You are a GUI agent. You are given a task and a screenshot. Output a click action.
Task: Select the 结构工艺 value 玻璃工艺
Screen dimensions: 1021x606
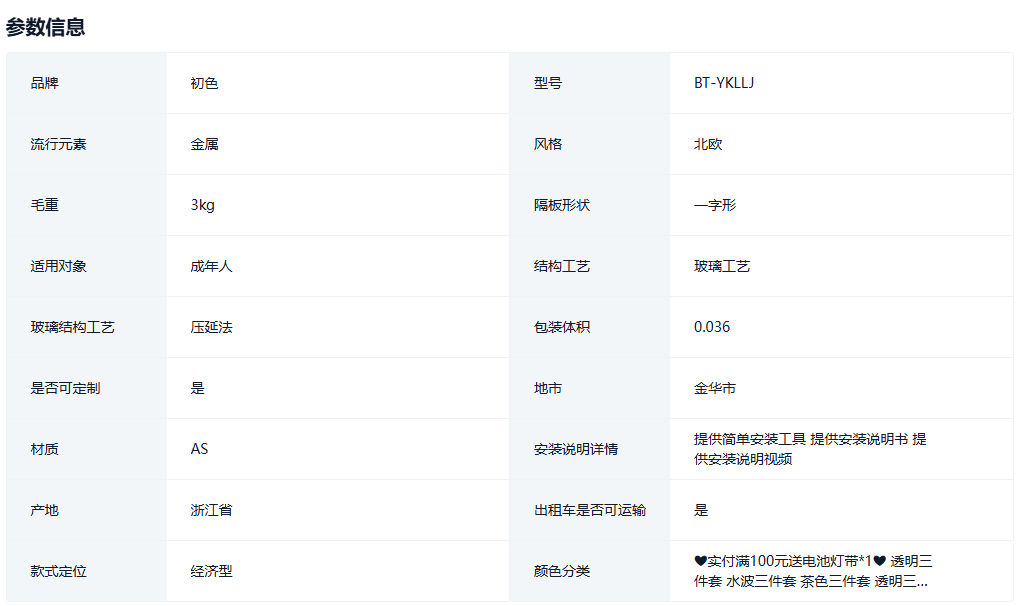coord(722,266)
